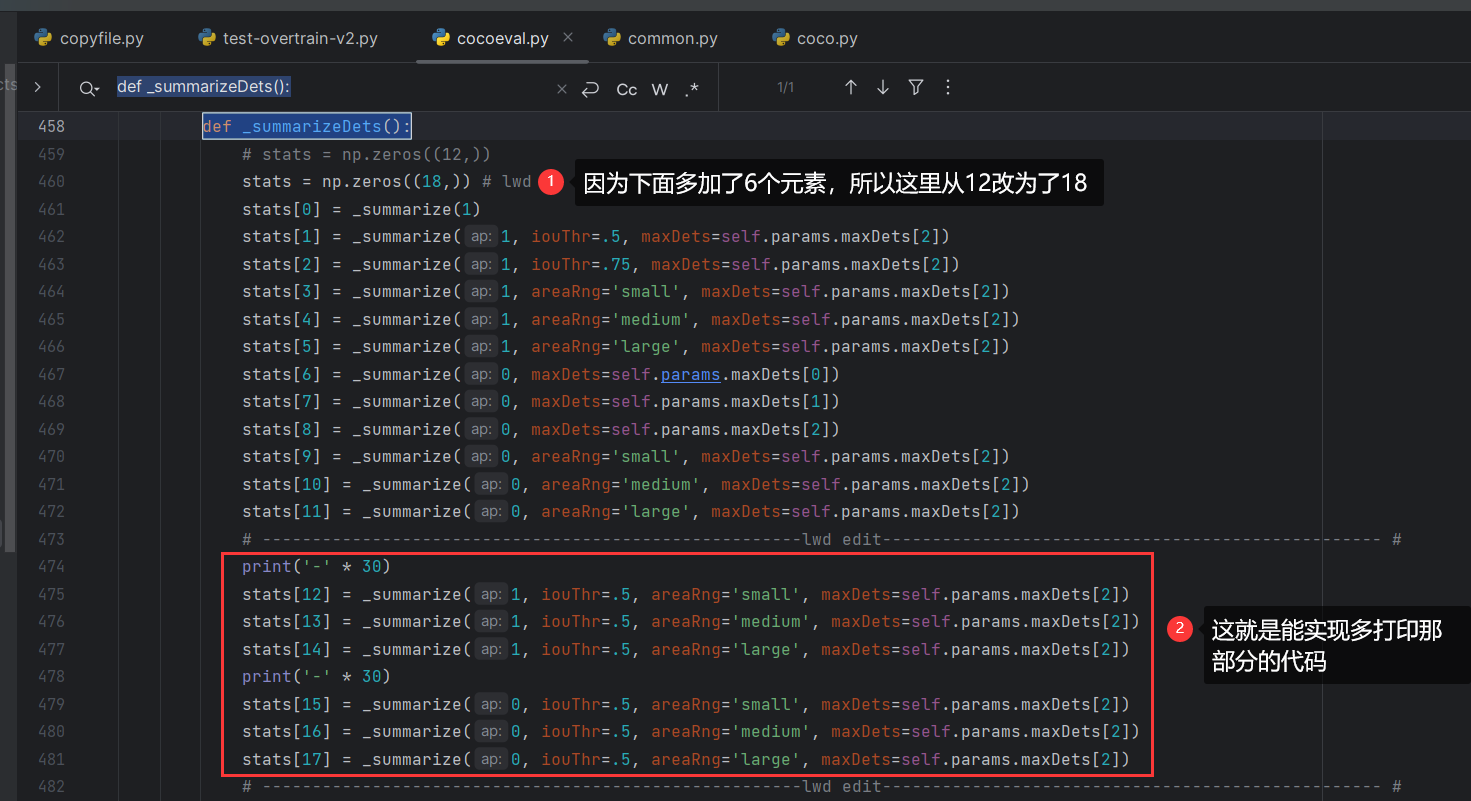Image resolution: width=1471 pixels, height=801 pixels.
Task: Click the highlighted def _summarizeDets(): code line
Action: [x=307, y=127]
